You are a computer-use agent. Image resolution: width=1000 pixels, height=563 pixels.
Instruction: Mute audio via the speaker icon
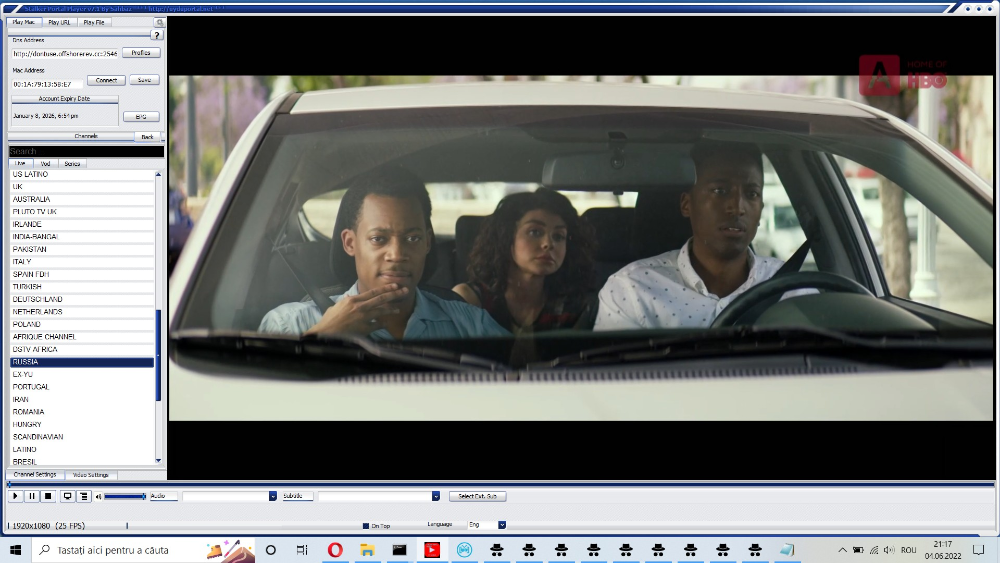pos(98,496)
